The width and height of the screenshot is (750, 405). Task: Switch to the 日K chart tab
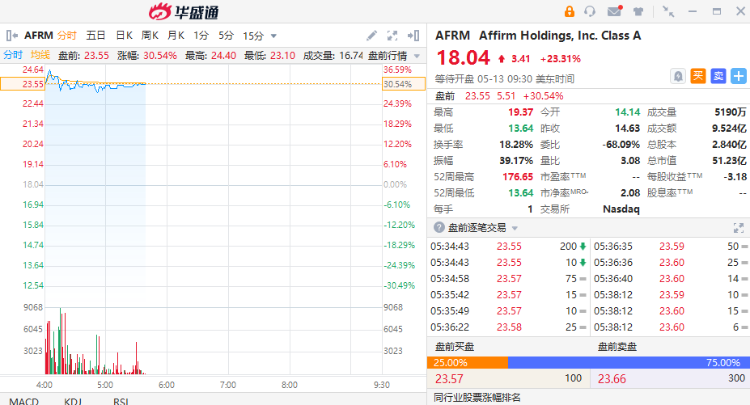tap(123, 34)
